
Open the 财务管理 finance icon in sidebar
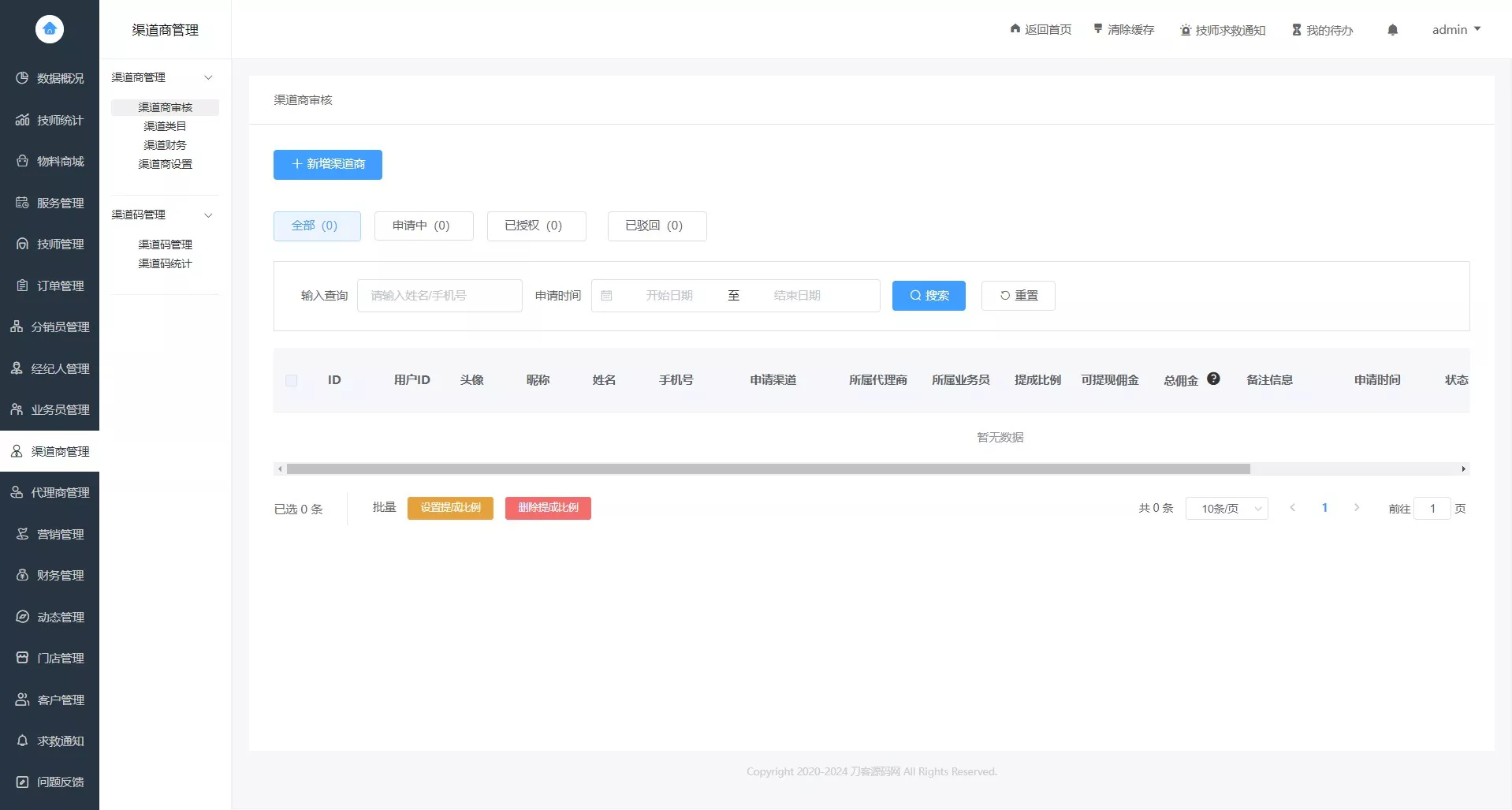[x=21, y=575]
